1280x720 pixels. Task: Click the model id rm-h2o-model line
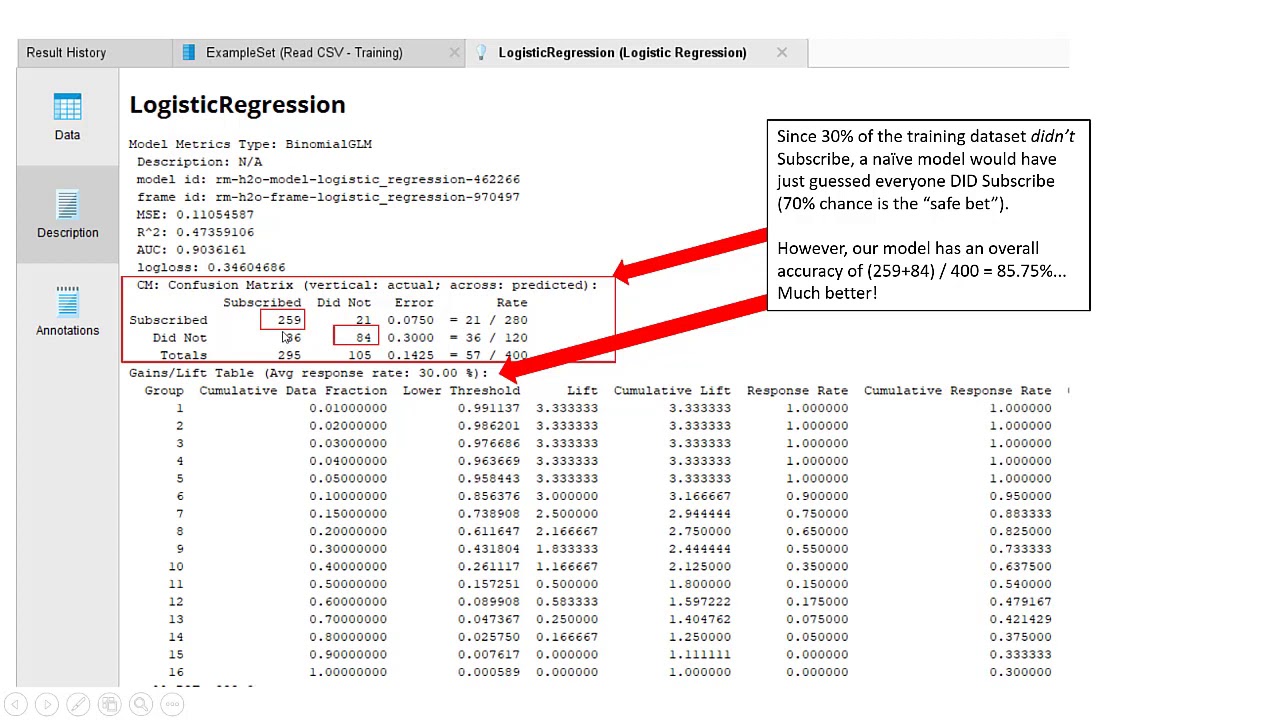click(x=328, y=180)
